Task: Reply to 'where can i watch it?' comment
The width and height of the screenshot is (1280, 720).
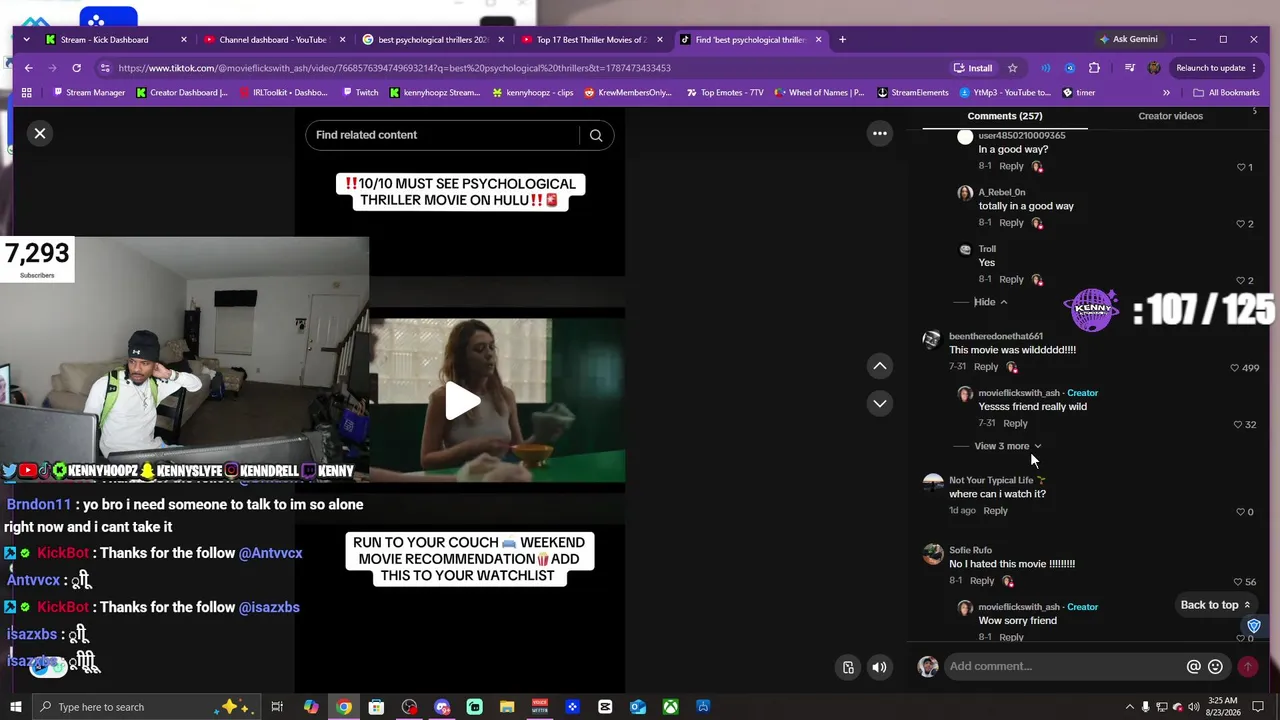Action: 995,511
